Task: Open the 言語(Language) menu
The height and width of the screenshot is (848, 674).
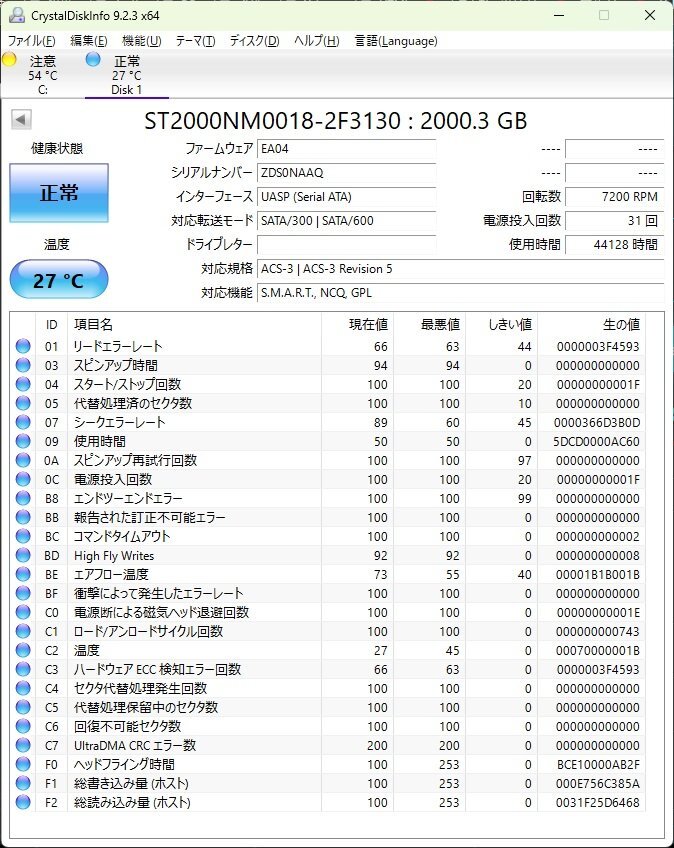Action: 396,41
